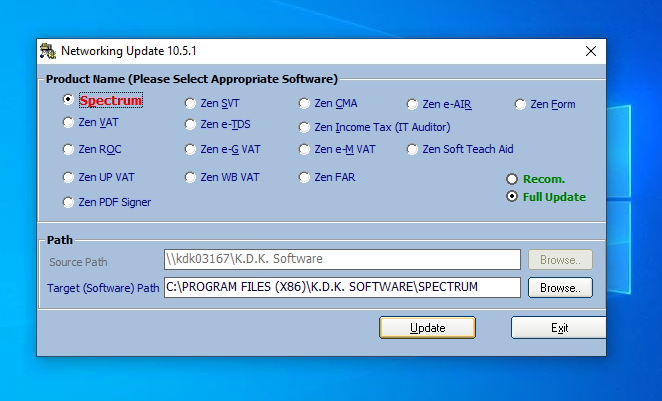Close the Networking Update window
Image resolution: width=662 pixels, height=401 pixels.
tap(591, 51)
